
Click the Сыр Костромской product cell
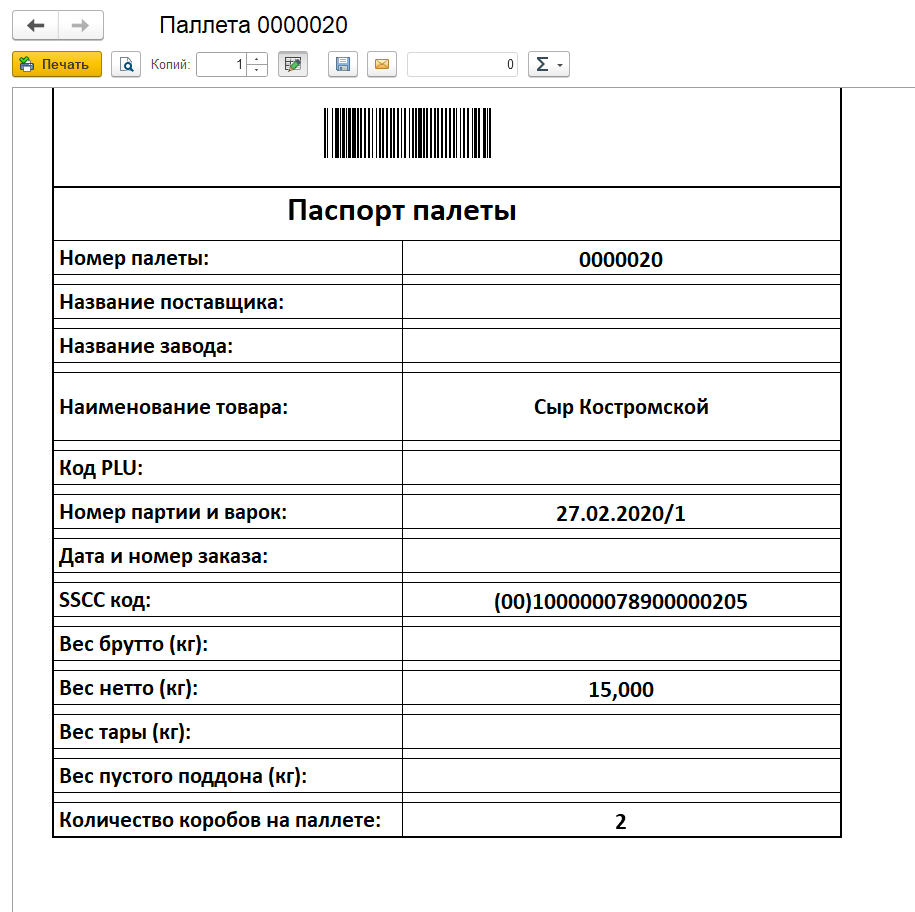(x=621, y=407)
